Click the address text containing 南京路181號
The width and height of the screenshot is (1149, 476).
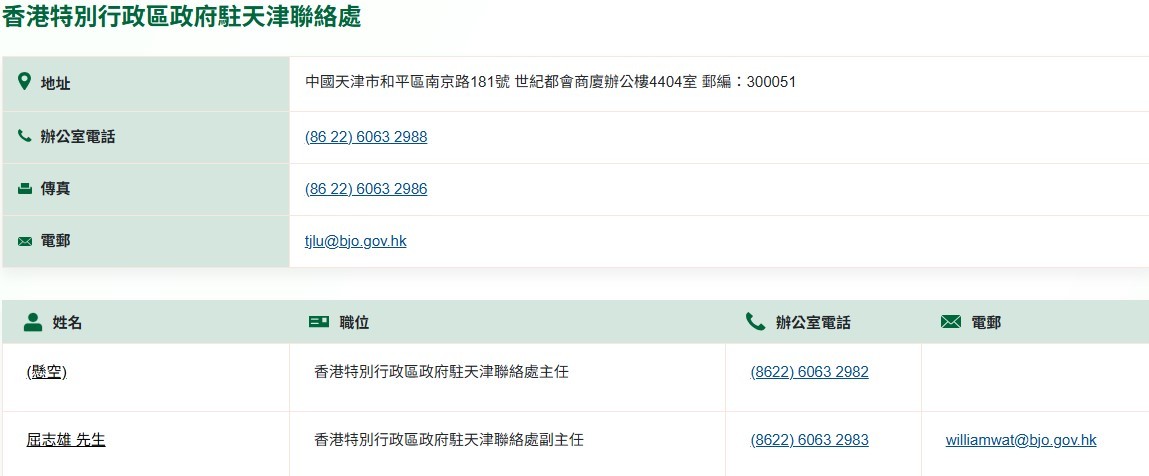click(x=550, y=82)
